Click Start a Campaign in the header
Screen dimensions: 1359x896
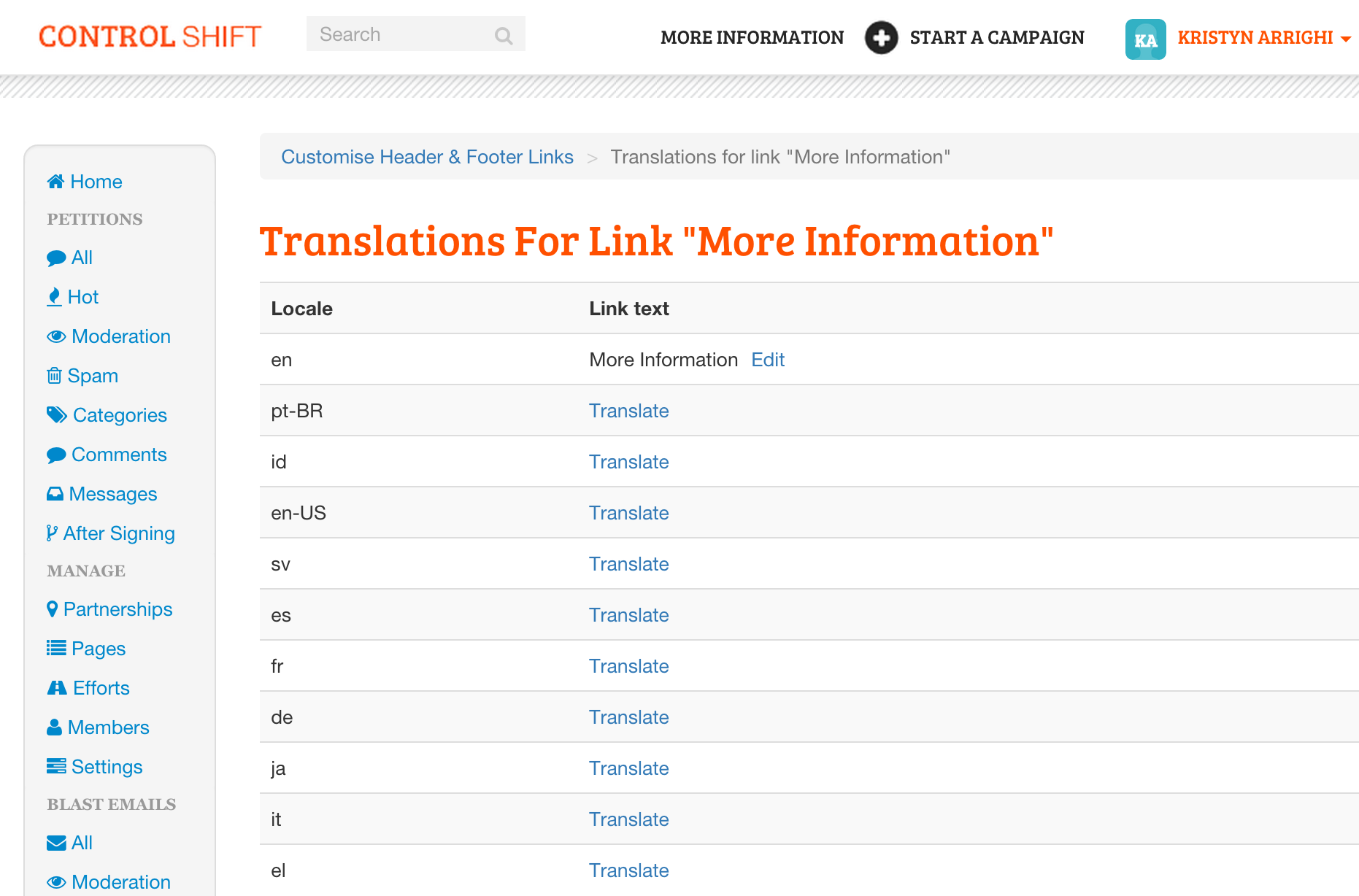[x=996, y=38]
